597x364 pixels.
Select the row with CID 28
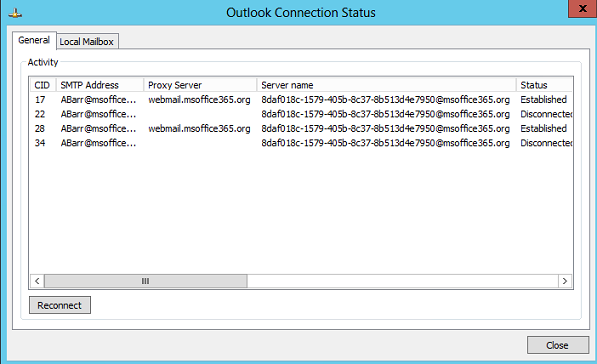(x=301, y=129)
